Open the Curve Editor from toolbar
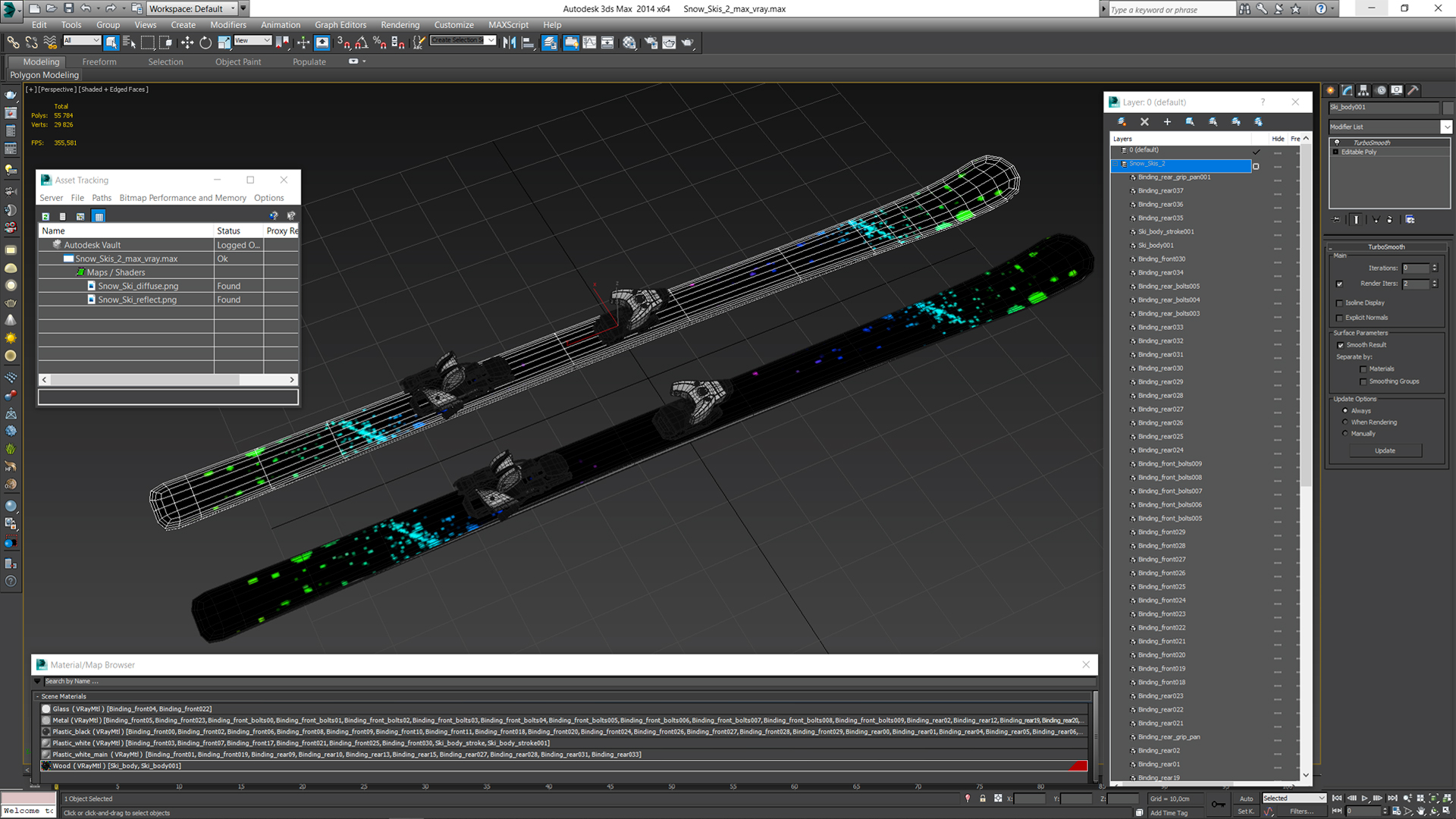Viewport: 1456px width, 819px height. pos(589,42)
